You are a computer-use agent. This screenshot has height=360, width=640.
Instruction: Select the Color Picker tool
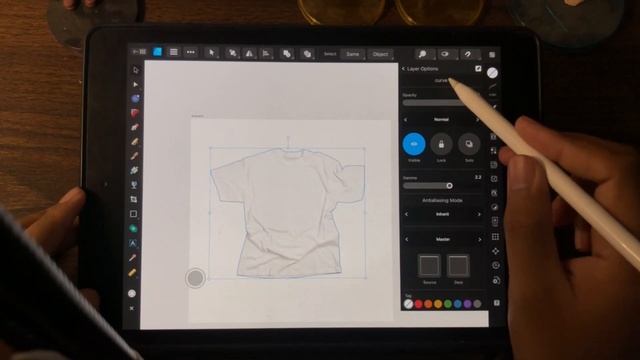tap(133, 258)
